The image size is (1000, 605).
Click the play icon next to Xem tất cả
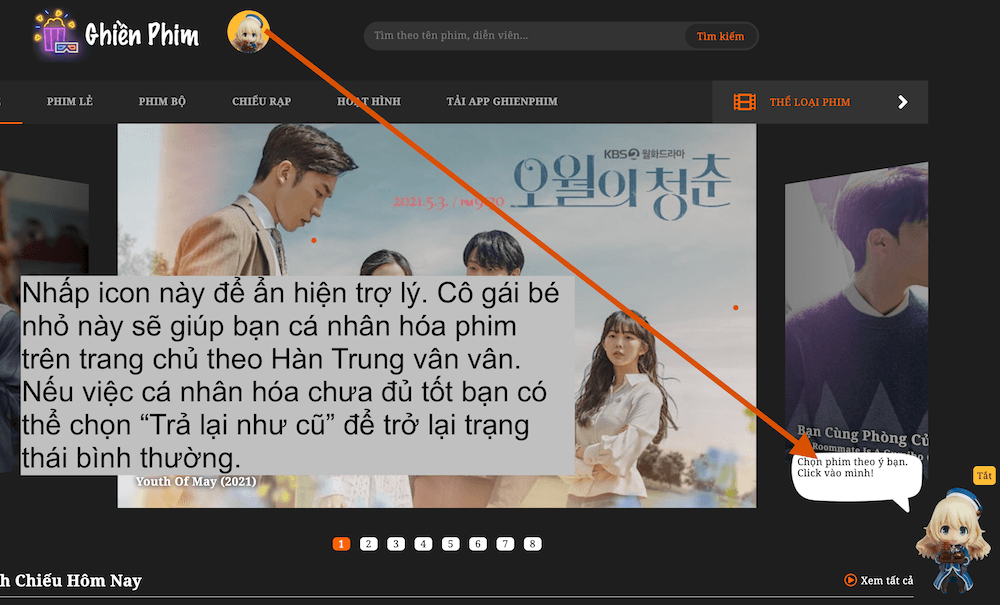tap(850, 580)
